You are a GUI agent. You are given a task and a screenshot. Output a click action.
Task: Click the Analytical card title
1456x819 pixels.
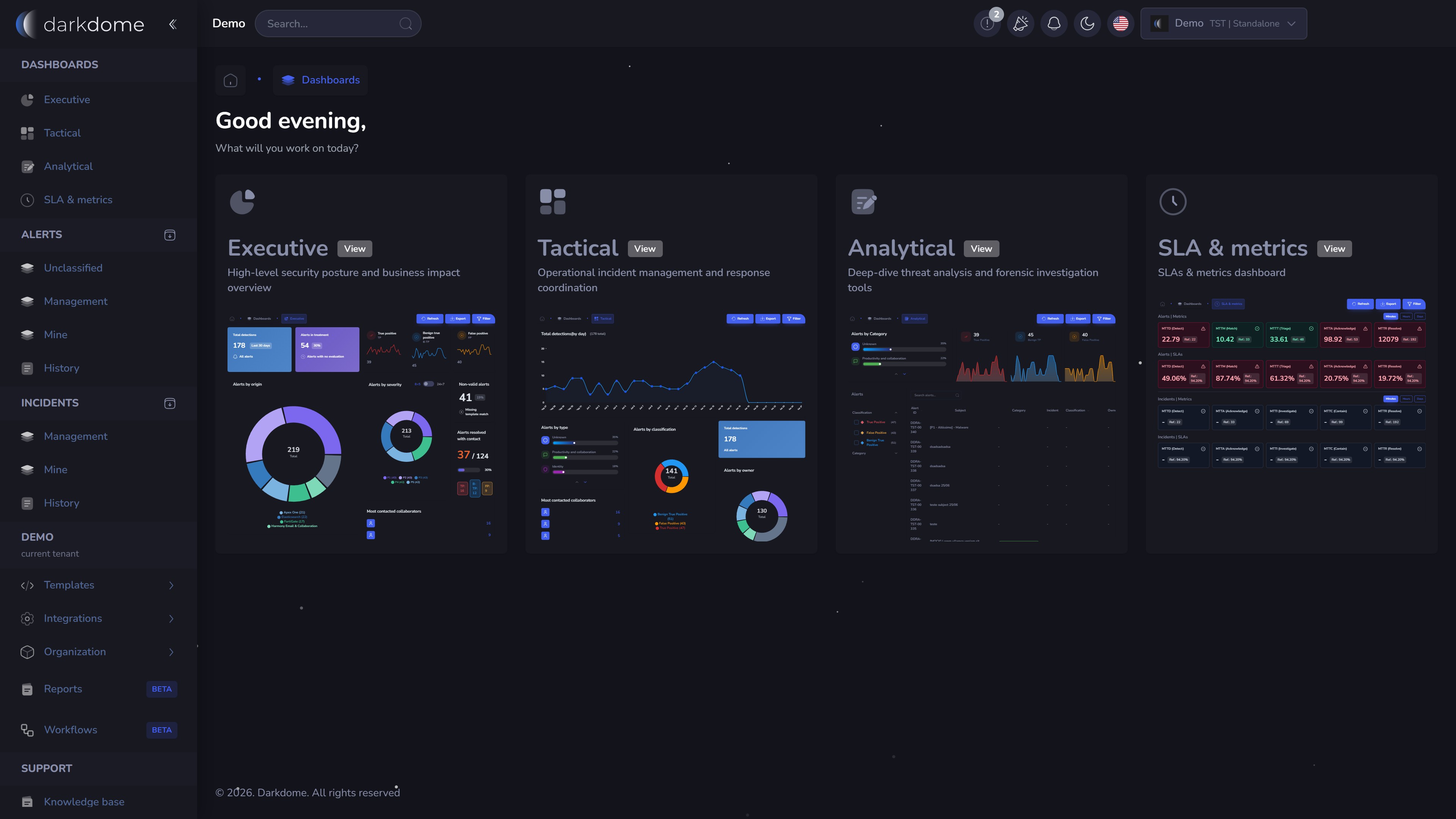(x=901, y=248)
